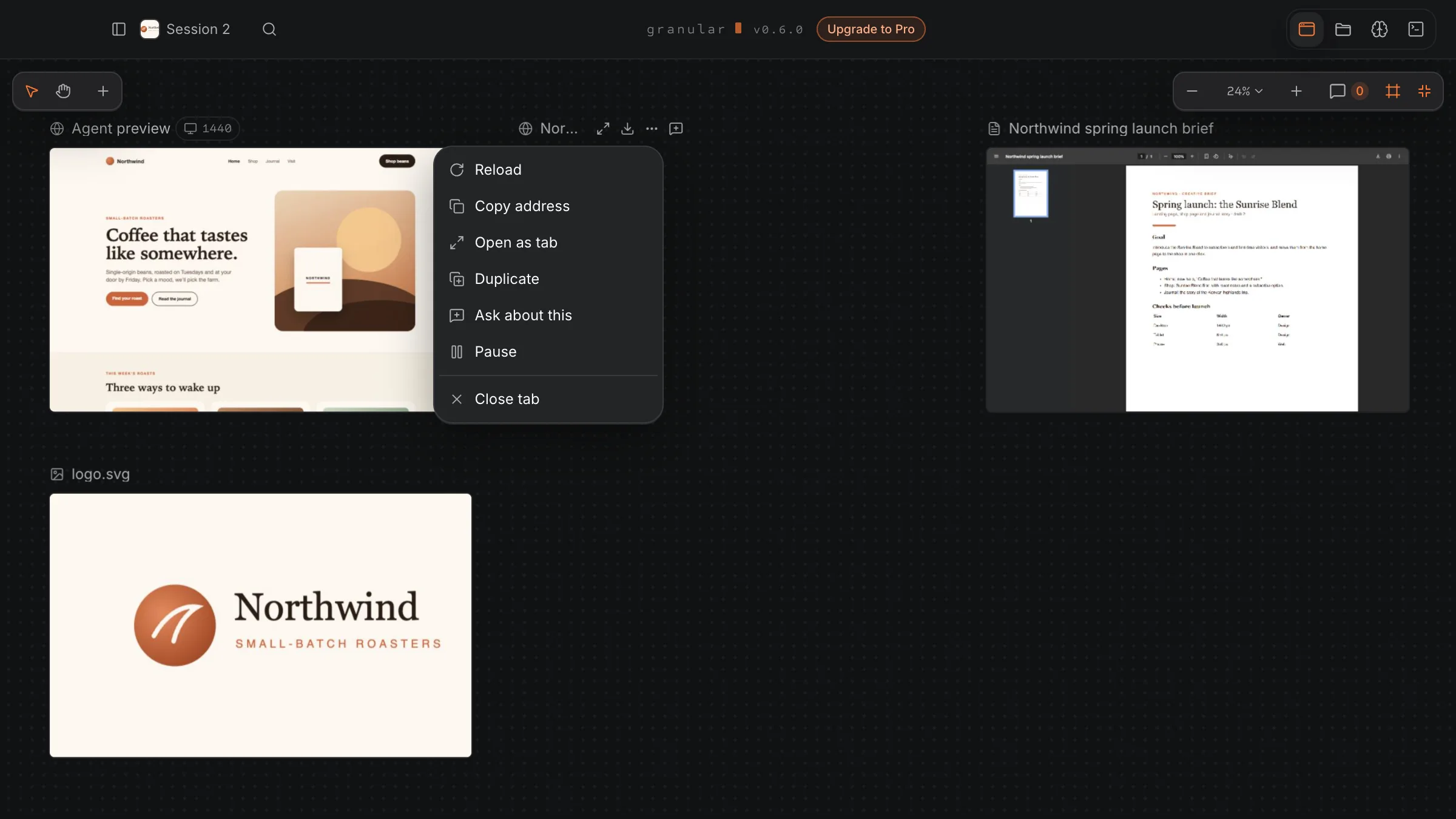Viewport: 1456px width, 819px height.
Task: Select the PDF page 1 thumbnail
Action: pyautogui.click(x=1030, y=194)
